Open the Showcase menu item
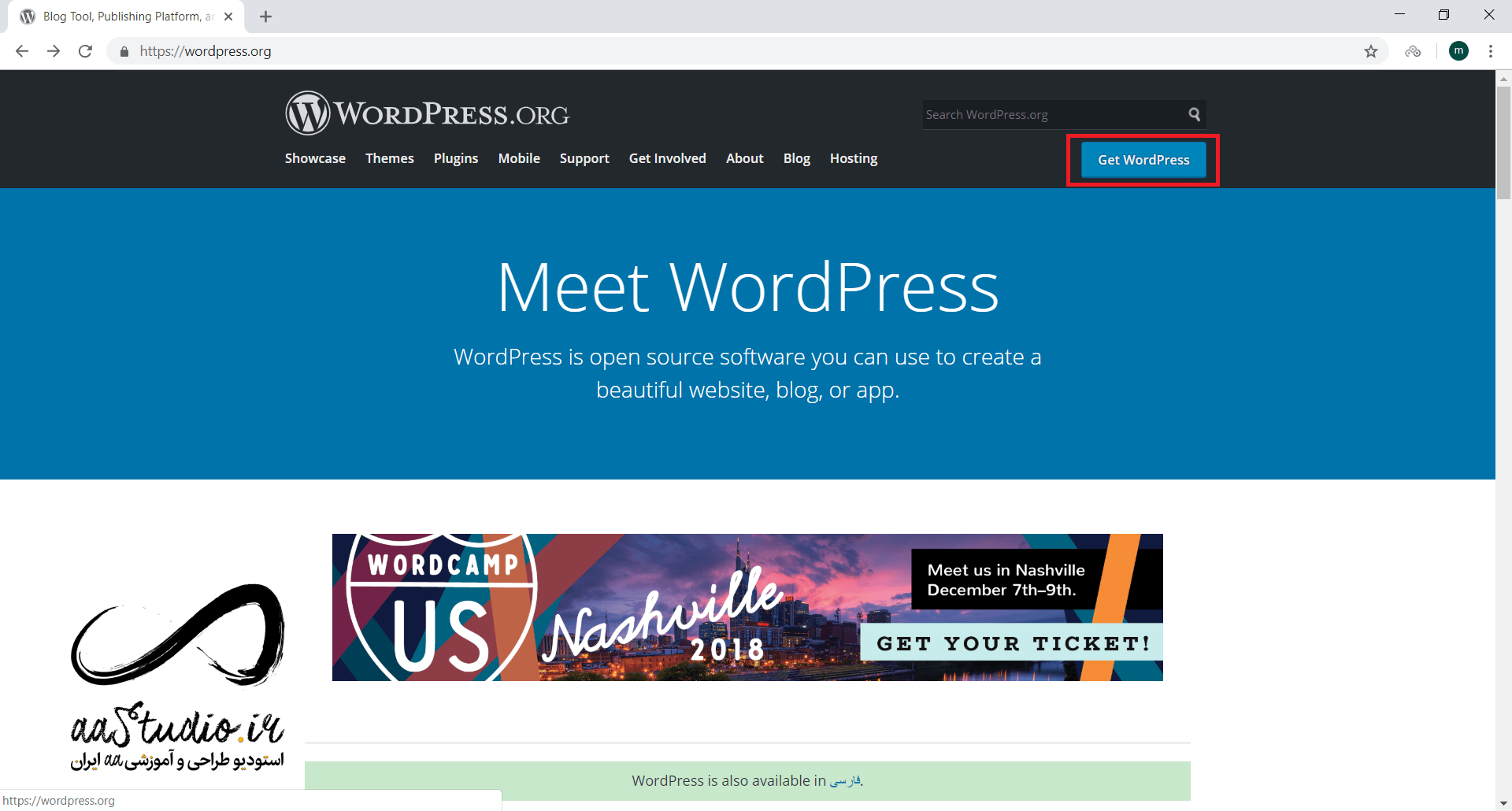The image size is (1512, 811). pyautogui.click(x=315, y=158)
